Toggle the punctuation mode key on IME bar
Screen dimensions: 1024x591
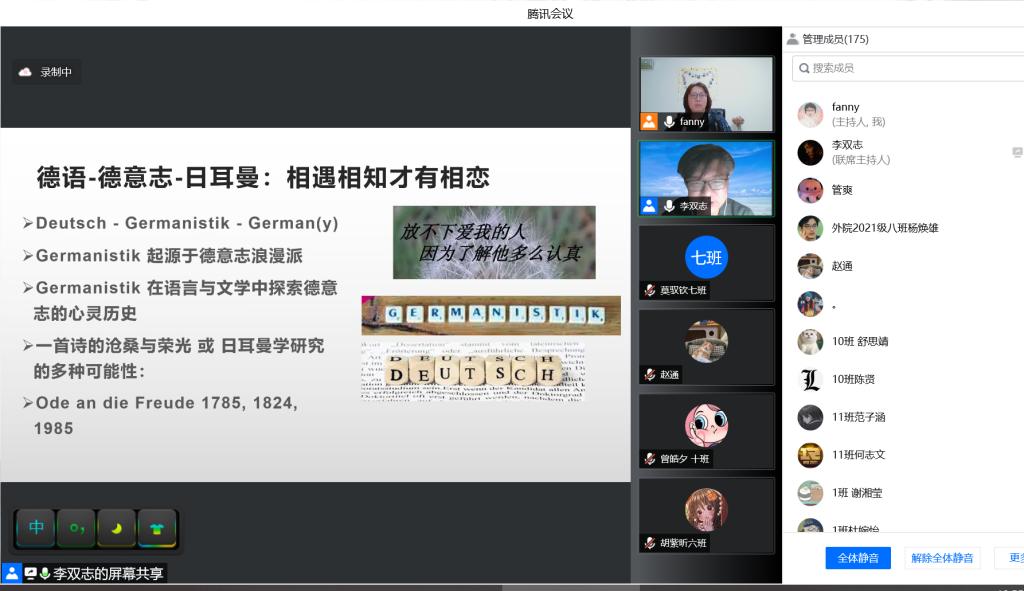pos(76,527)
